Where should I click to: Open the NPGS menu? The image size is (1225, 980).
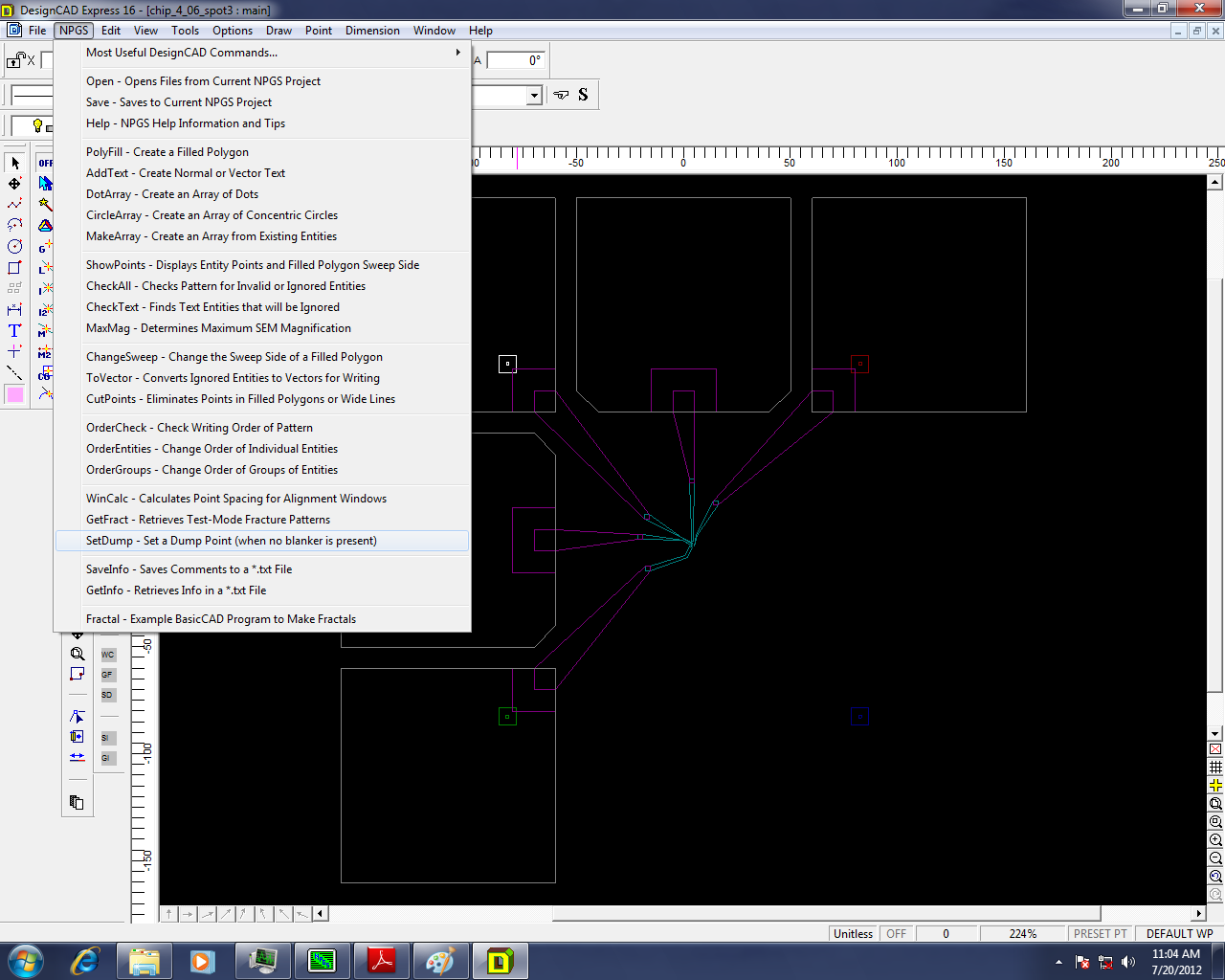tap(74, 31)
